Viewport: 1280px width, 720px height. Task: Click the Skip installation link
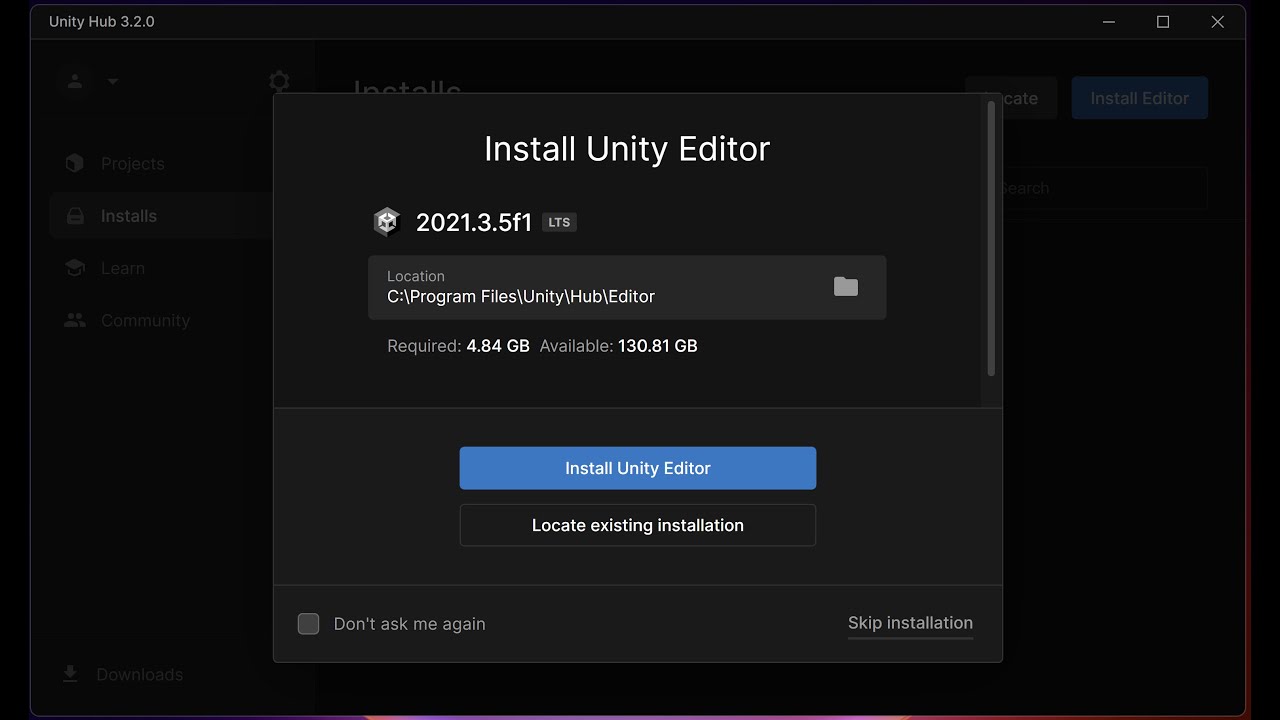tap(910, 623)
